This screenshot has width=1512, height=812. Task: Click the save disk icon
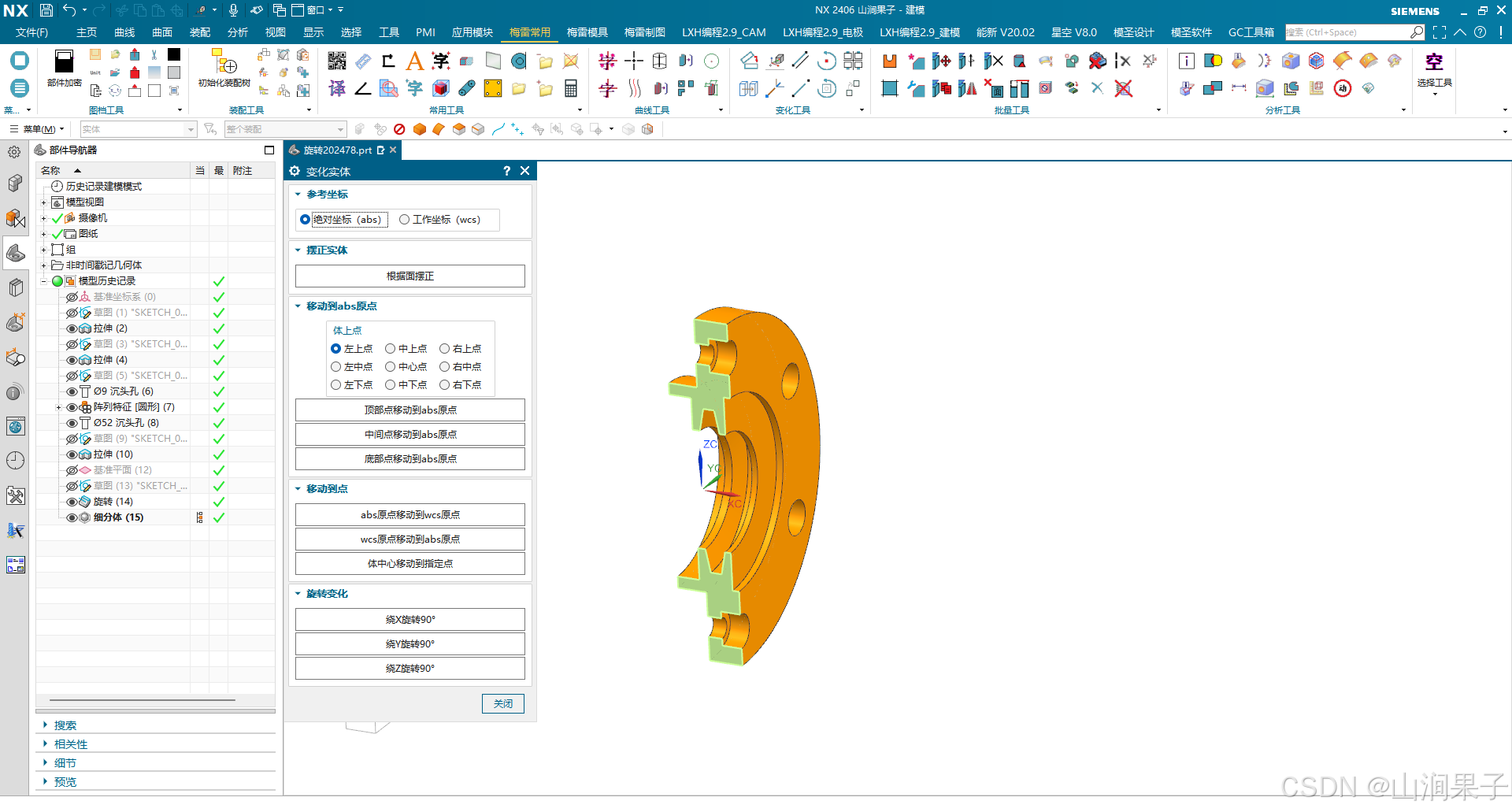point(46,10)
